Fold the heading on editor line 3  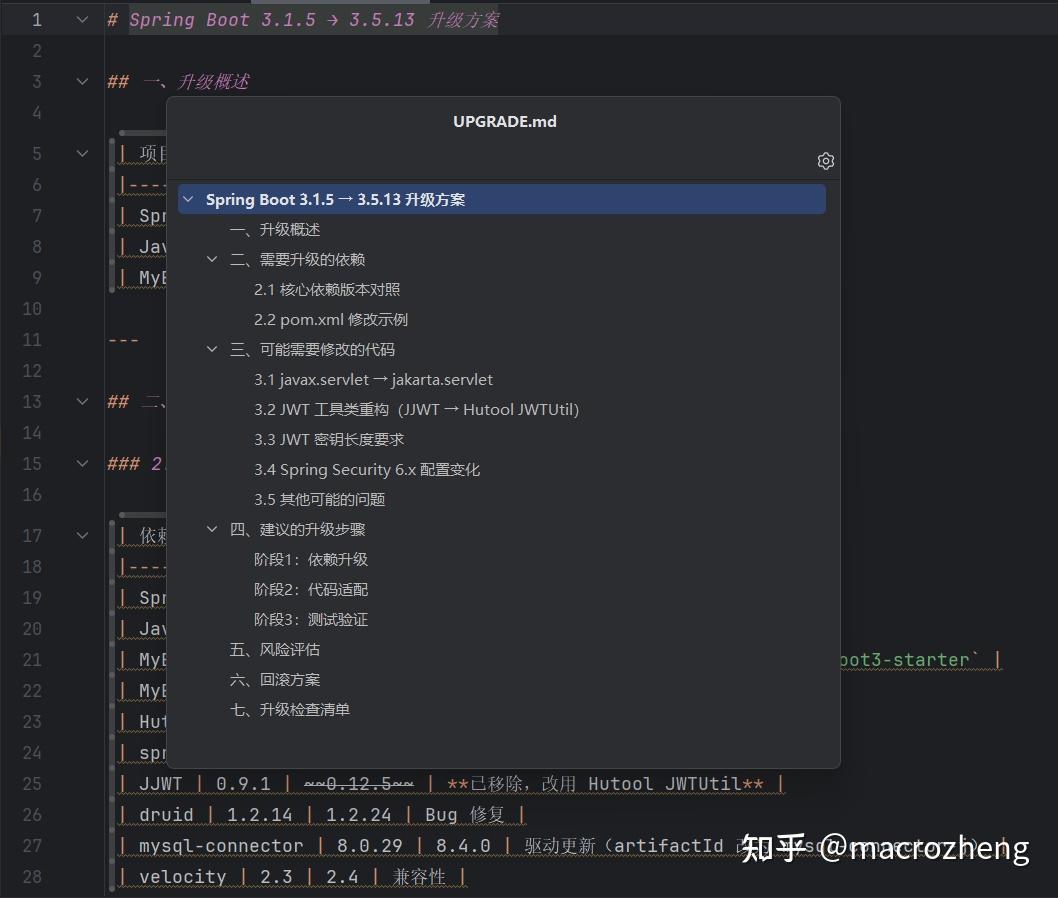pos(82,82)
